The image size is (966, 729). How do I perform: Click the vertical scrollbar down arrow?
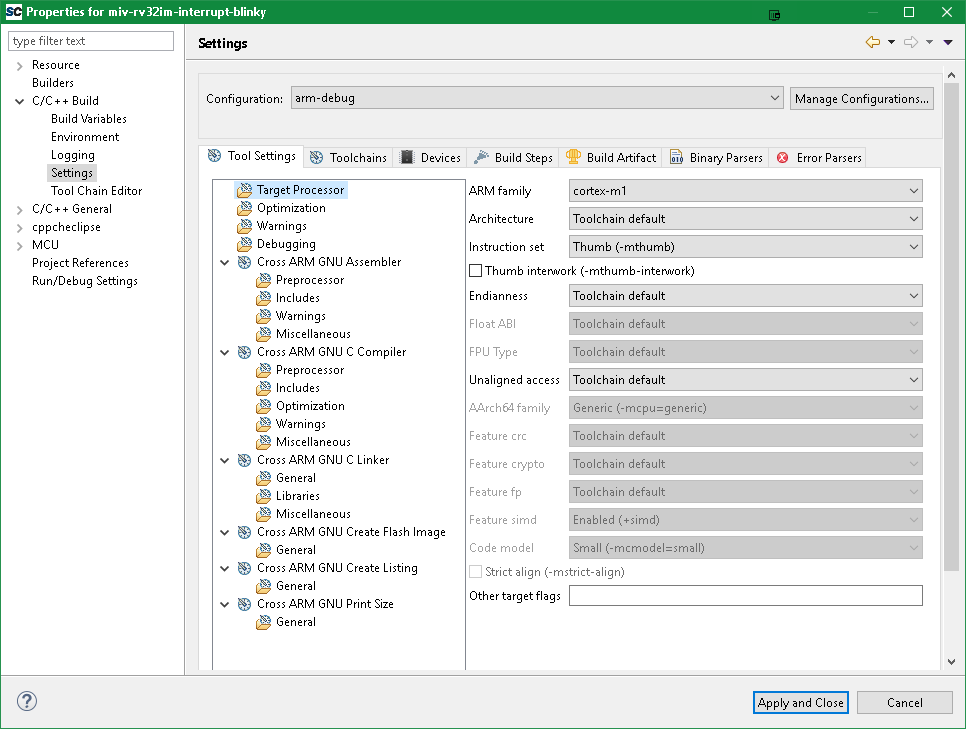tap(951, 661)
